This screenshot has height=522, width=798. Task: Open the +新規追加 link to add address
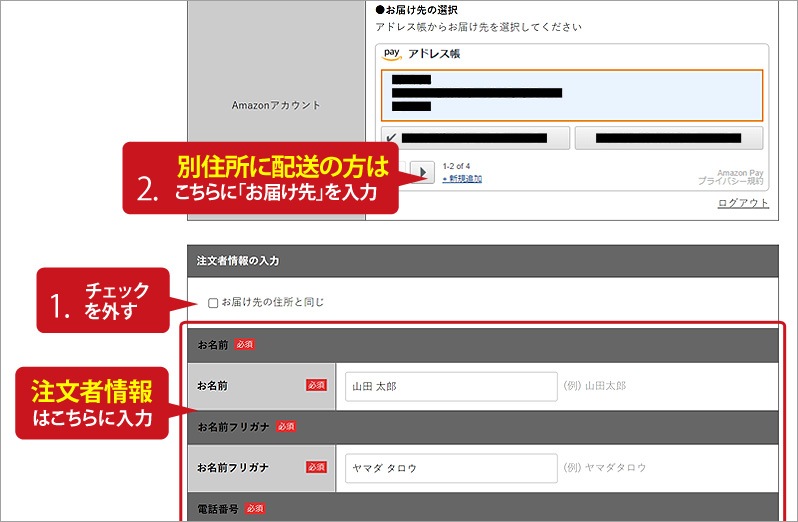pos(462,179)
